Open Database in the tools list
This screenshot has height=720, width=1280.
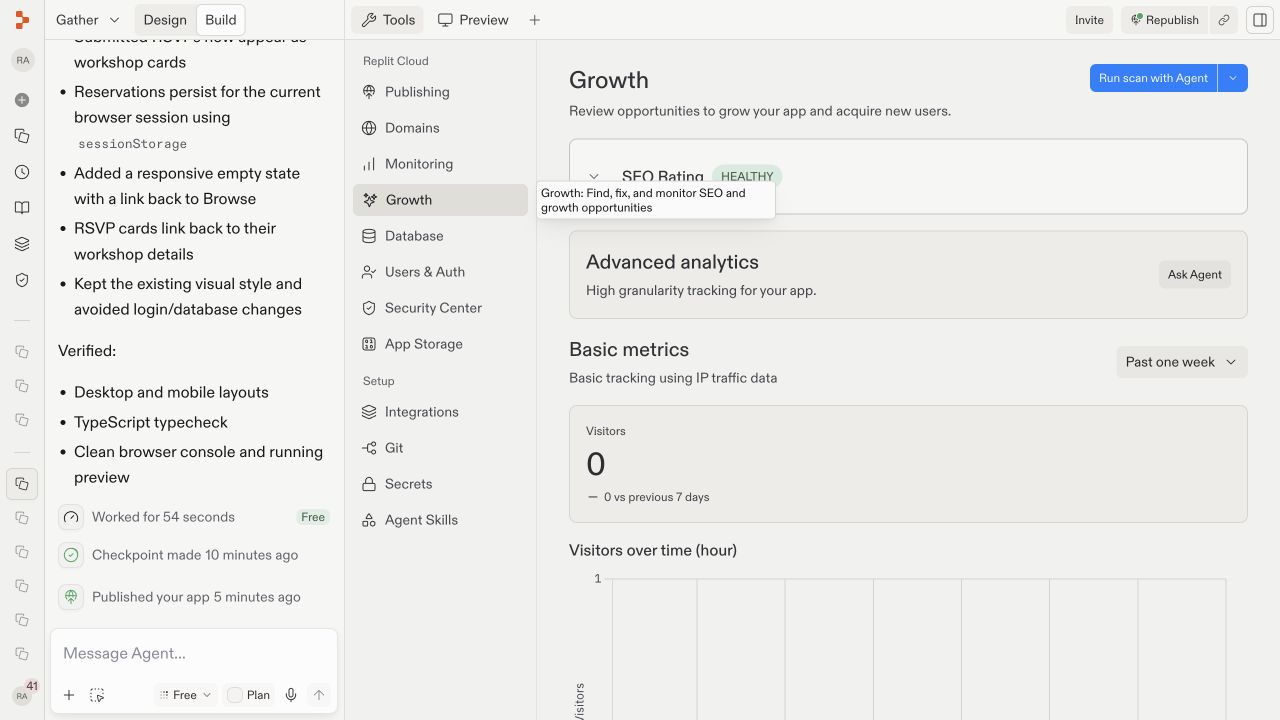point(440,236)
